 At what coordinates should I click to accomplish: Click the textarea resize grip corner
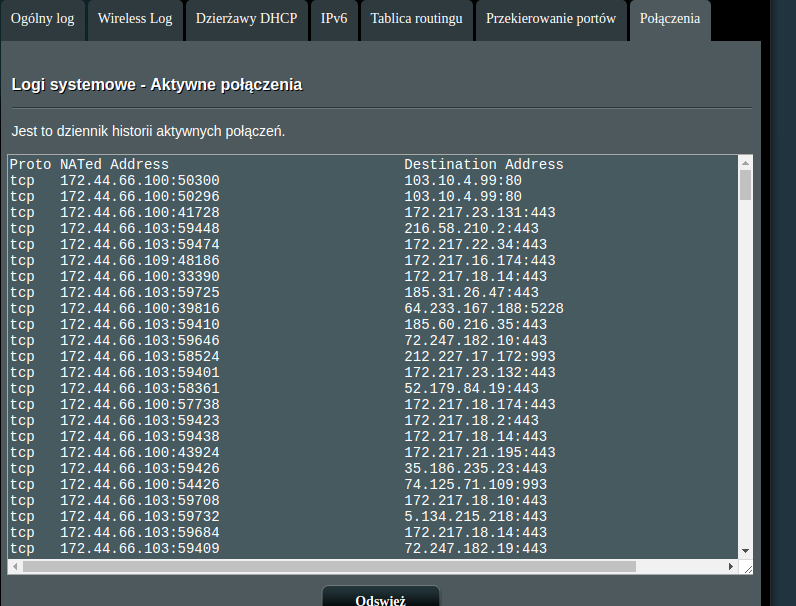click(747, 568)
